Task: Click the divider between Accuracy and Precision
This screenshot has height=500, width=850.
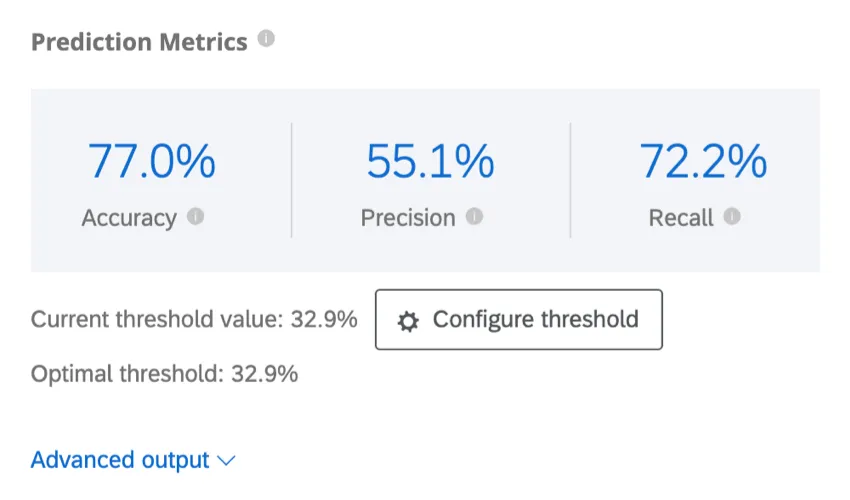Action: pos(291,180)
